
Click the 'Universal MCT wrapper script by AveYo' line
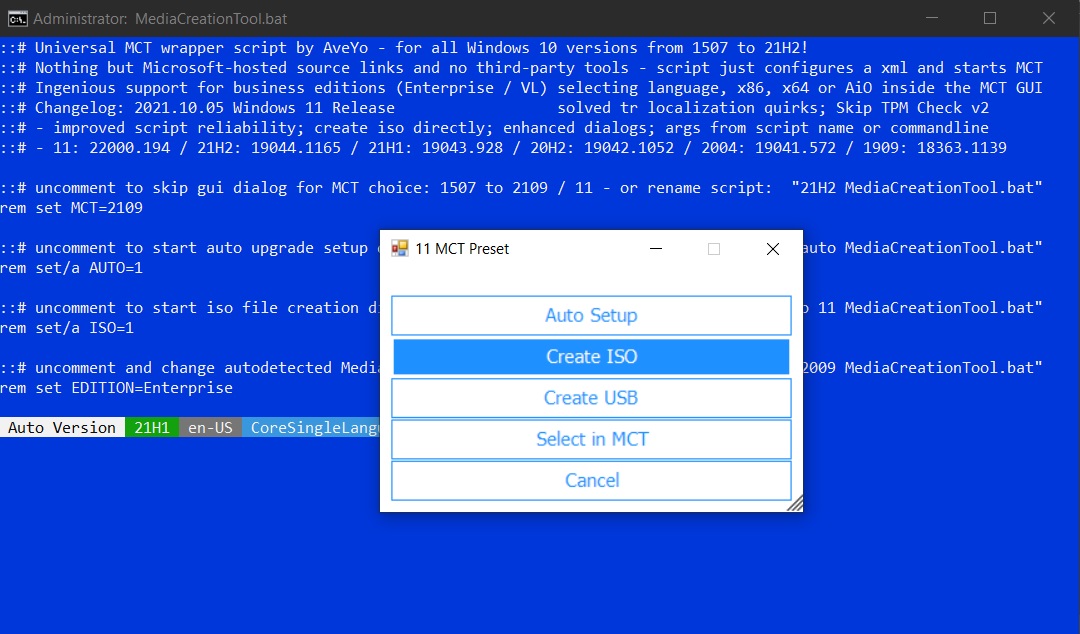[x=404, y=48]
